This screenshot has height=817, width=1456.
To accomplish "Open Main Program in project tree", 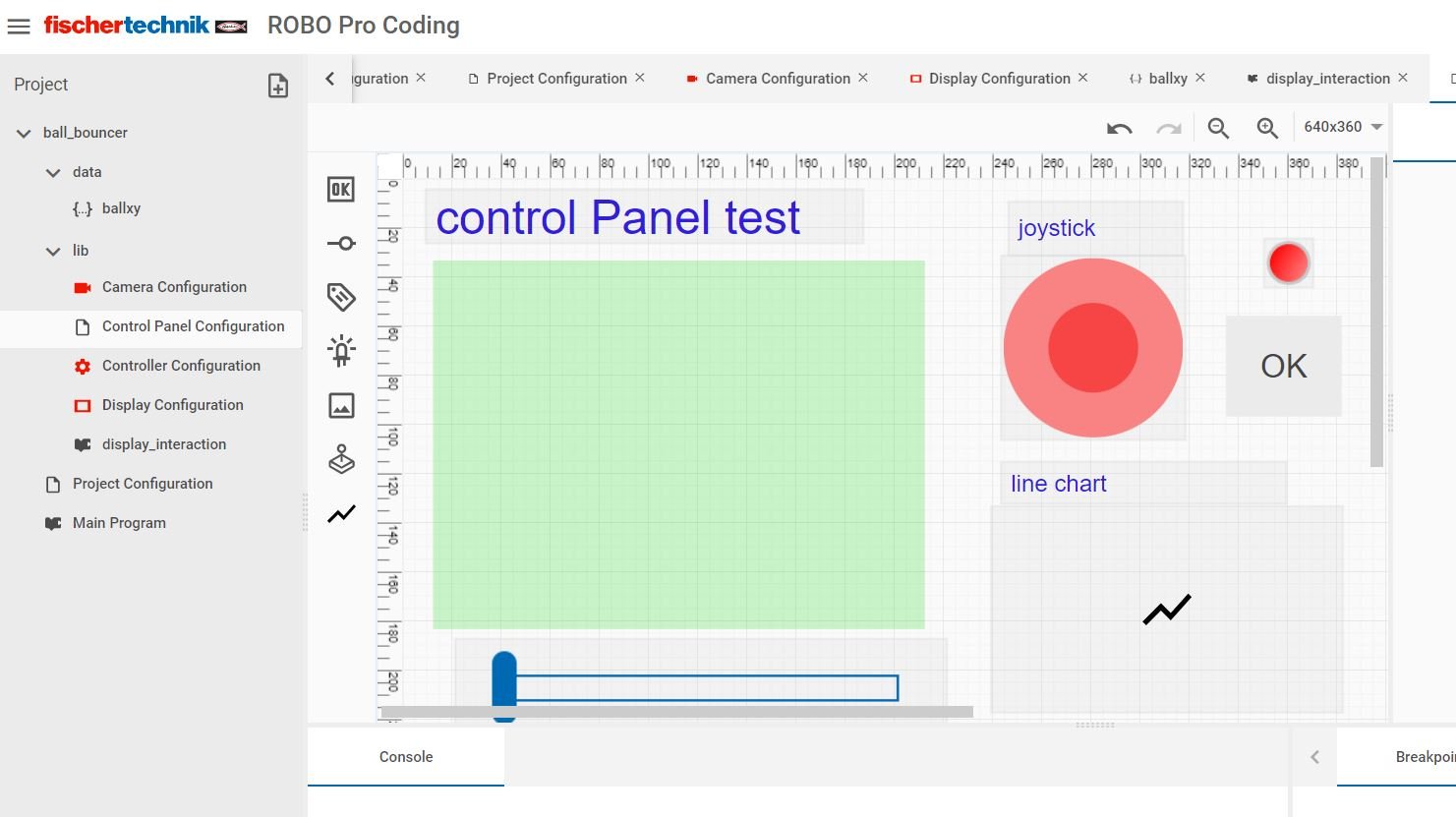I will click(x=119, y=523).
